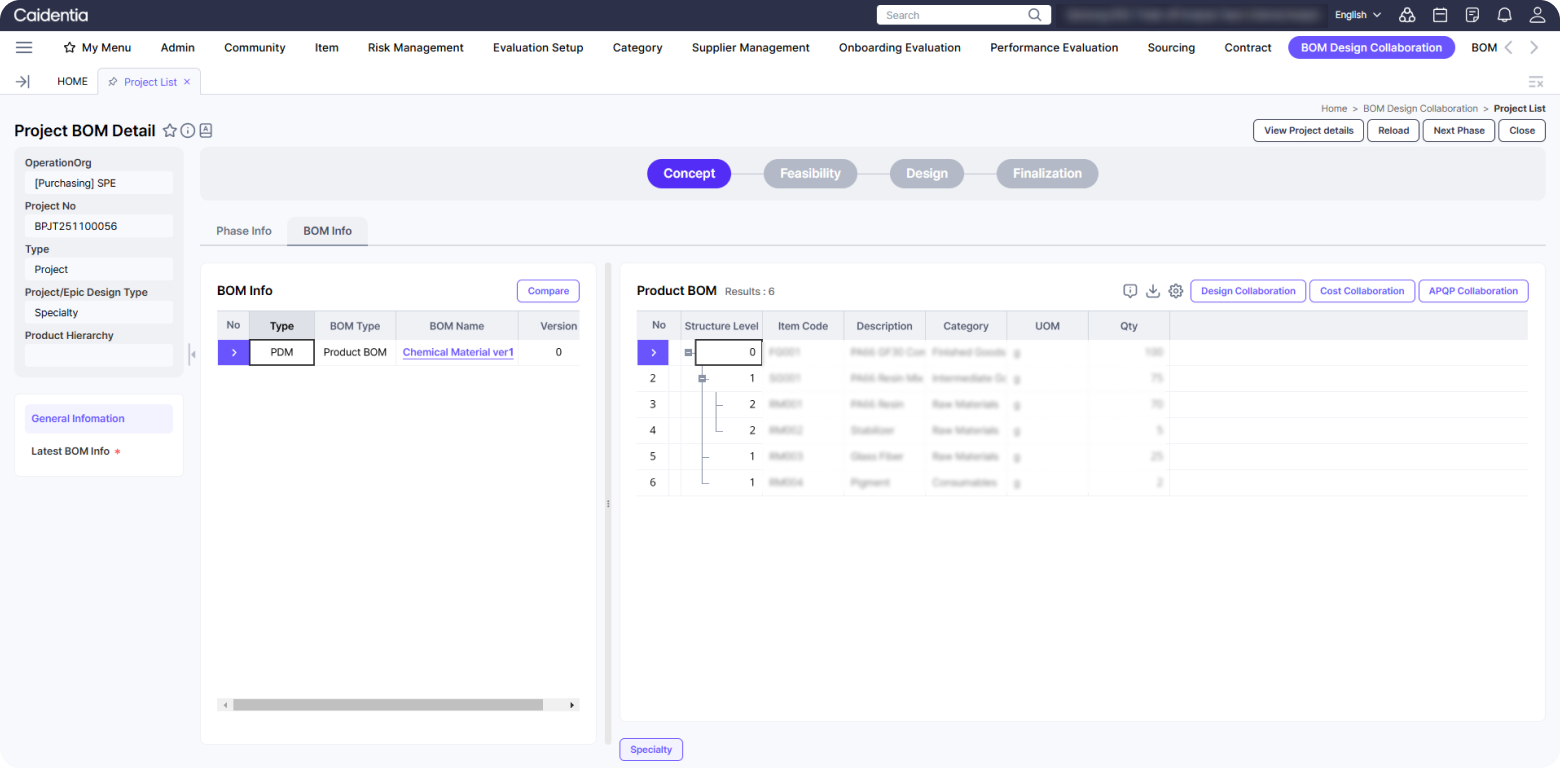Open the organization network icon in header

coord(1407,15)
